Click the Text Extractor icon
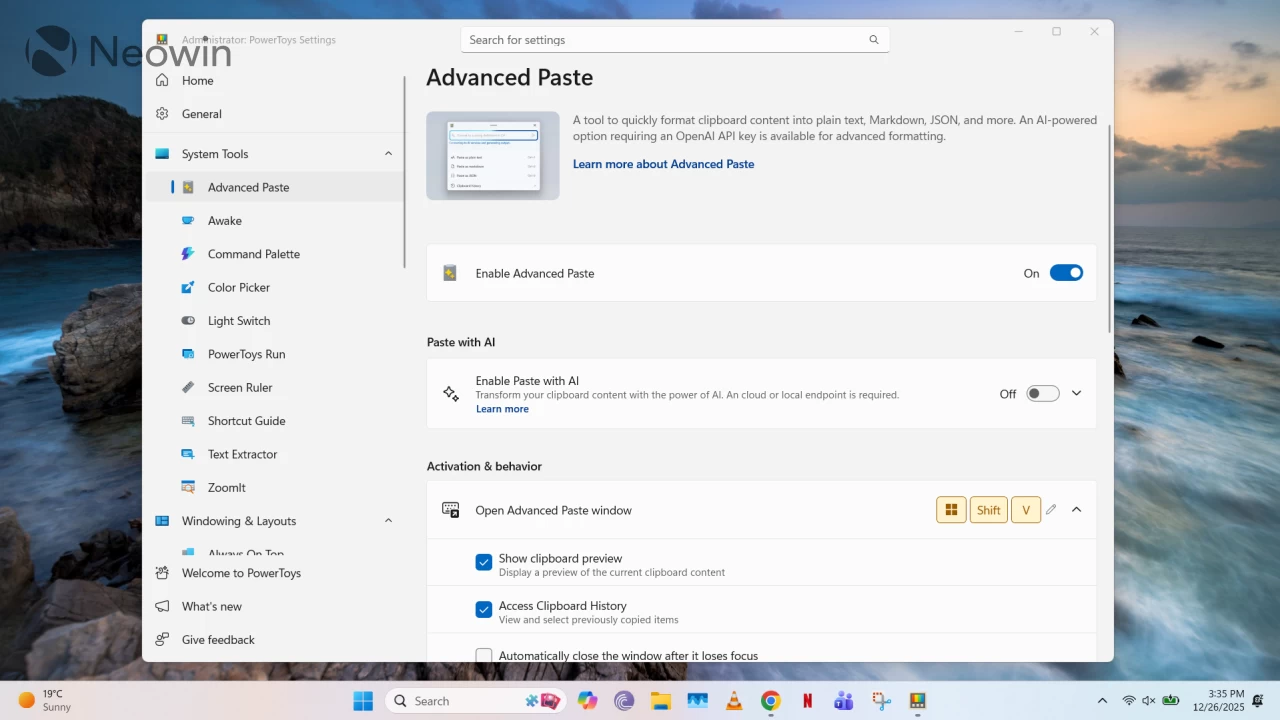Screen dimensions: 1280x720 tap(188, 454)
